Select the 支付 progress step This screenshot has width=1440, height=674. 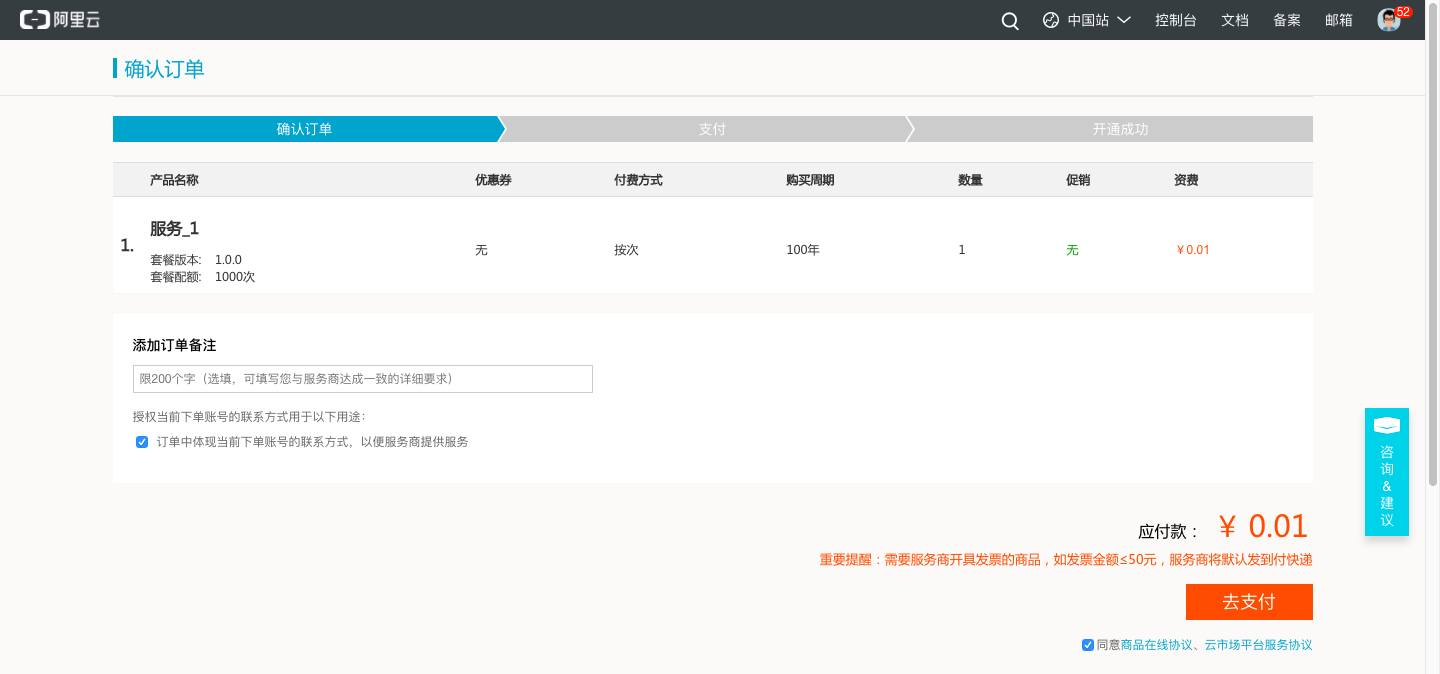click(x=712, y=129)
